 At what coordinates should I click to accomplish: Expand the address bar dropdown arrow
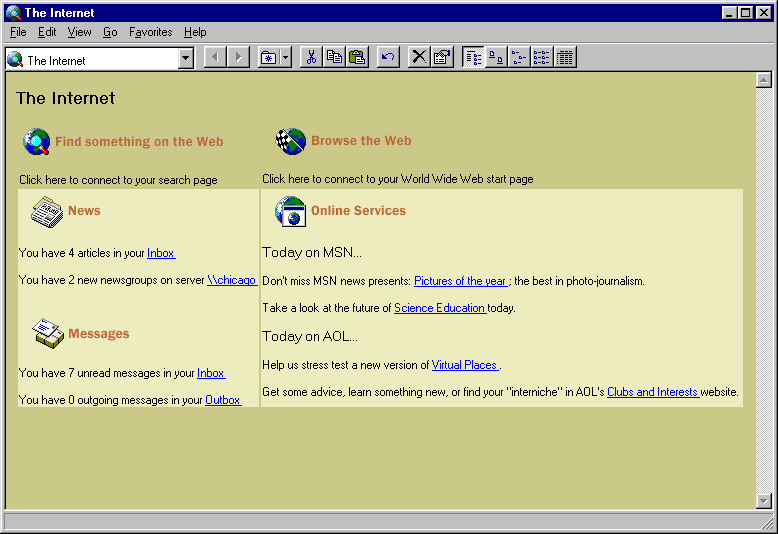click(186, 59)
